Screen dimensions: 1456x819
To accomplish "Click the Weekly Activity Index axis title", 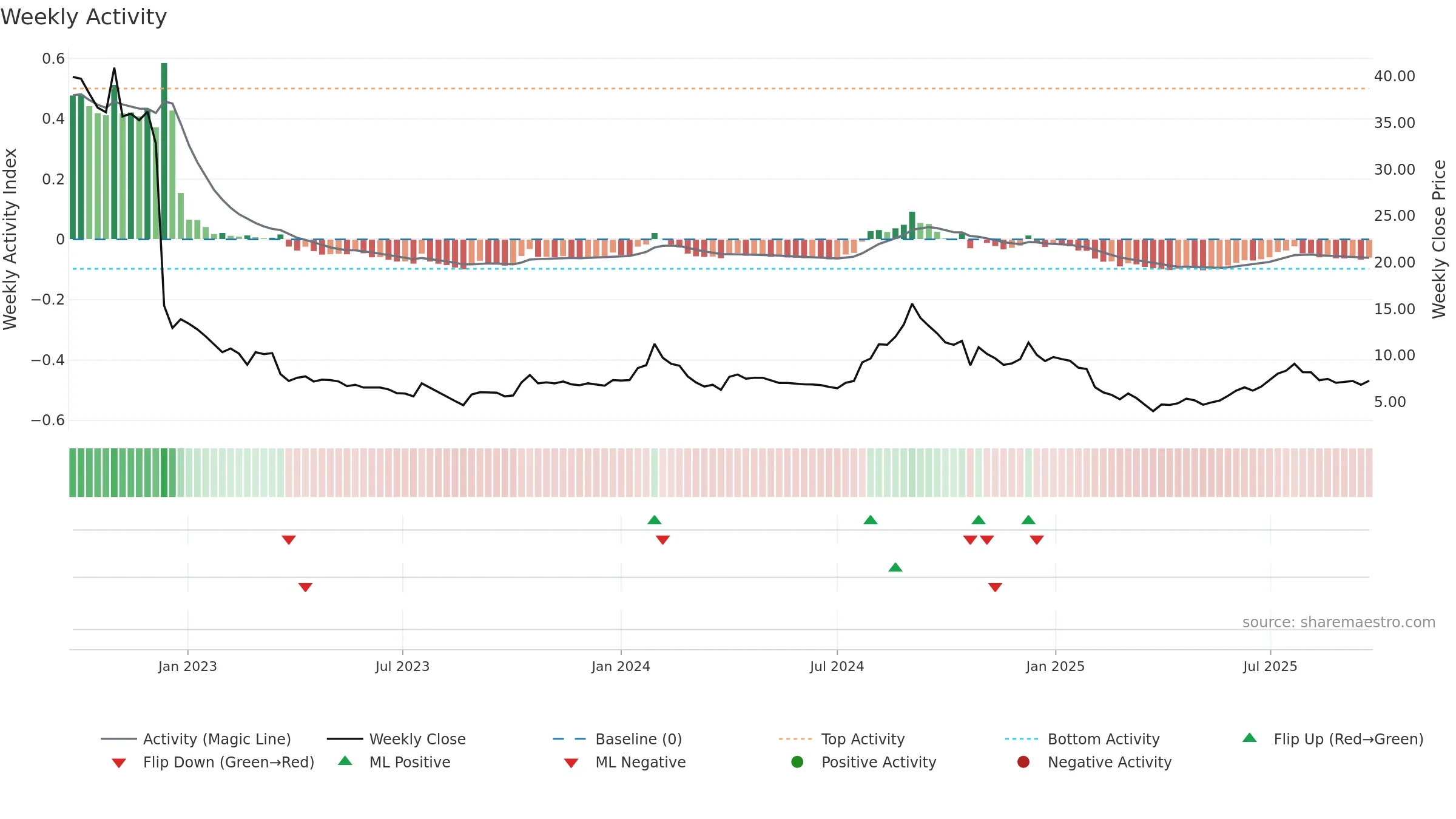I will [x=10, y=239].
